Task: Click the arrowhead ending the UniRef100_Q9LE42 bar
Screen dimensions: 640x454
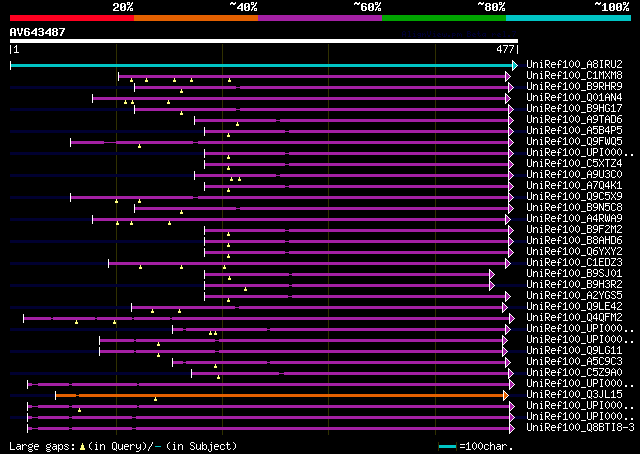Action: 505,307
